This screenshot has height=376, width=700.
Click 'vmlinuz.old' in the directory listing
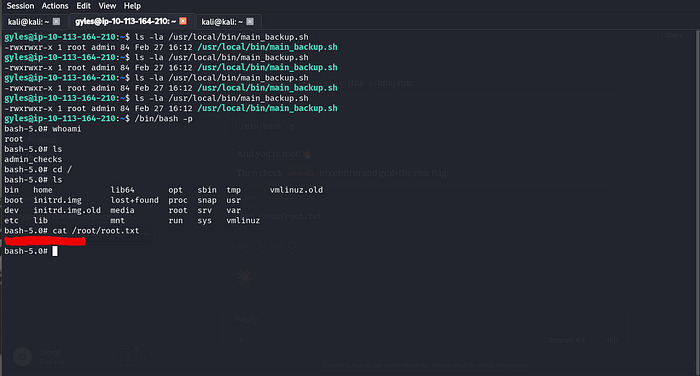click(x=296, y=190)
